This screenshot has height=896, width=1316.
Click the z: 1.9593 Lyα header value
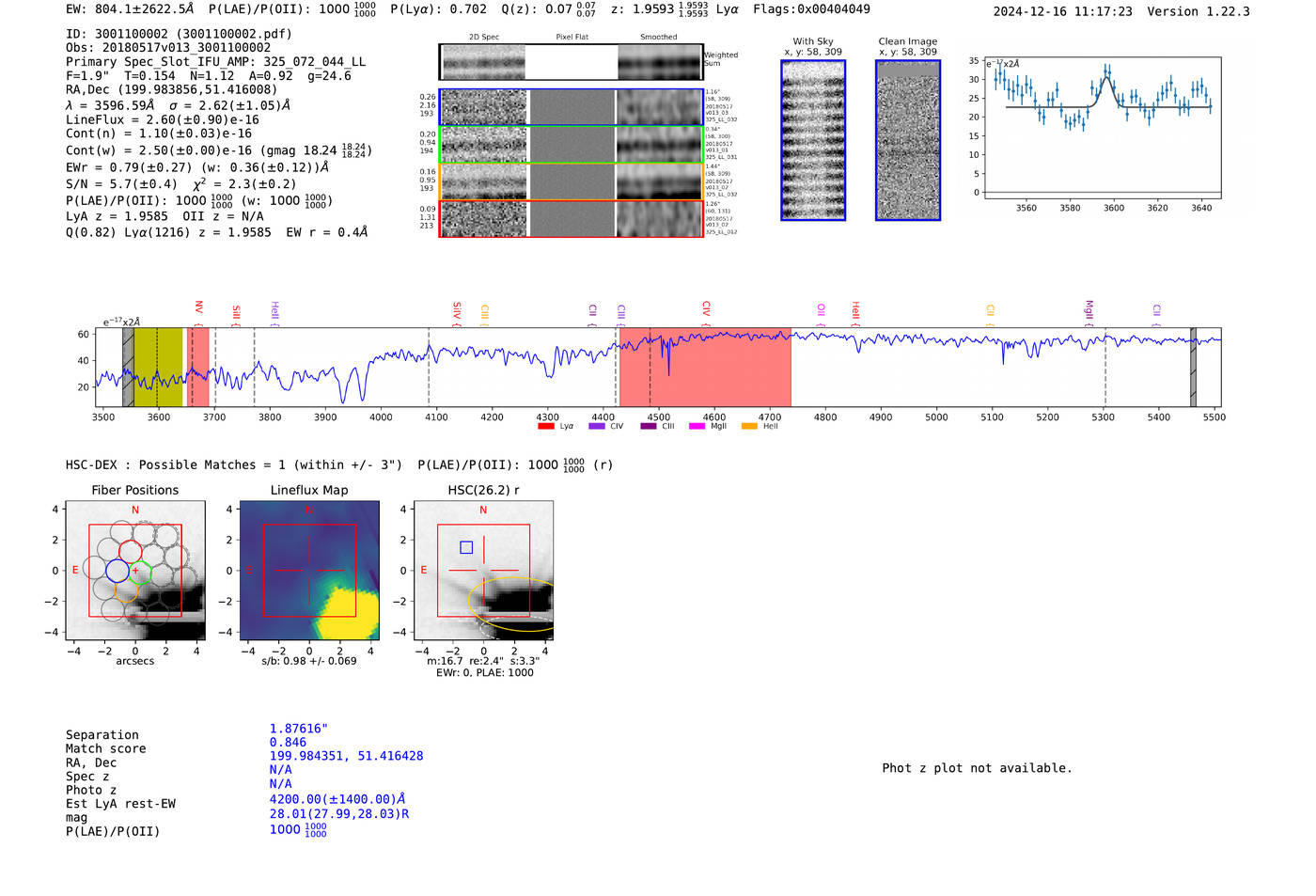pyautogui.click(x=675, y=8)
